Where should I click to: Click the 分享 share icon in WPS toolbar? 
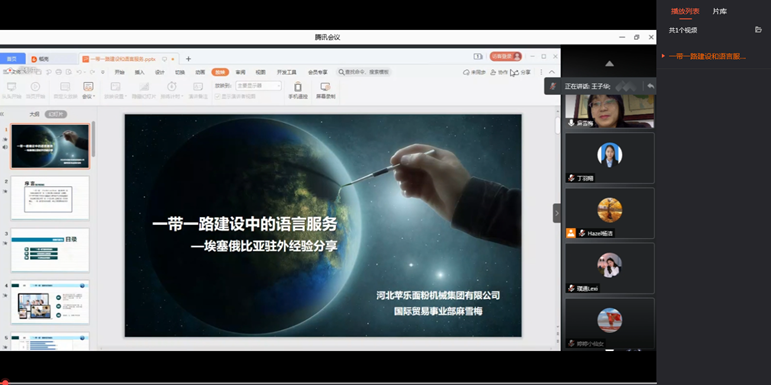pyautogui.click(x=513, y=72)
